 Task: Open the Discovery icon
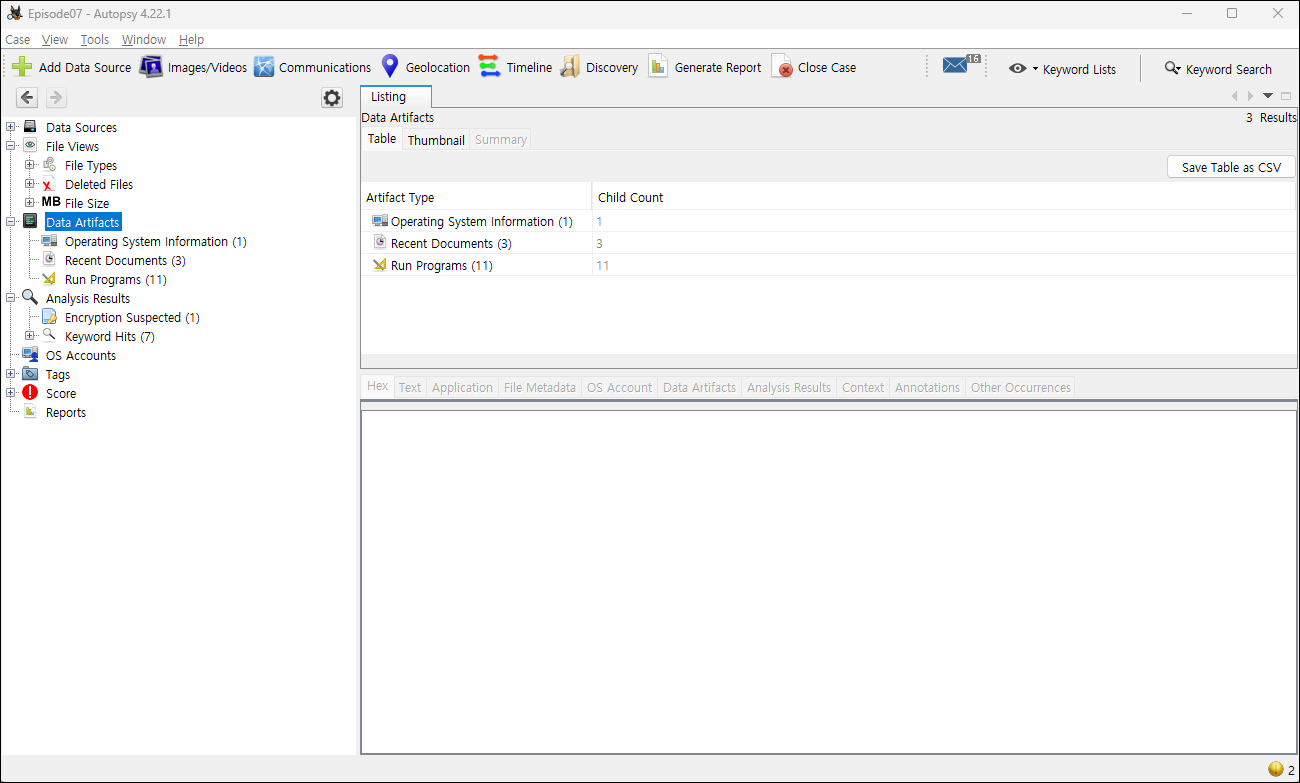[x=570, y=67]
